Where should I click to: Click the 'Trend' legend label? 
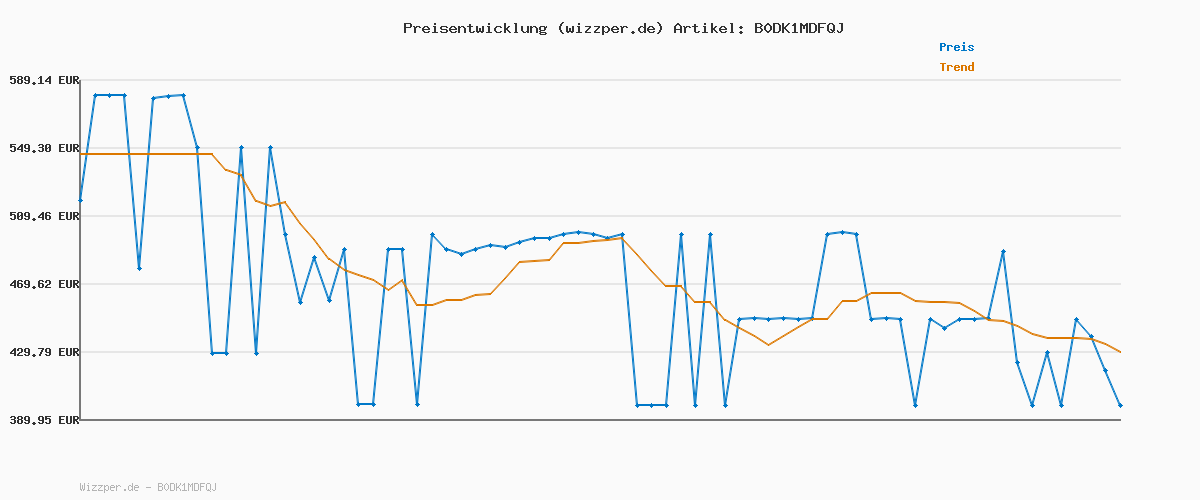956,67
